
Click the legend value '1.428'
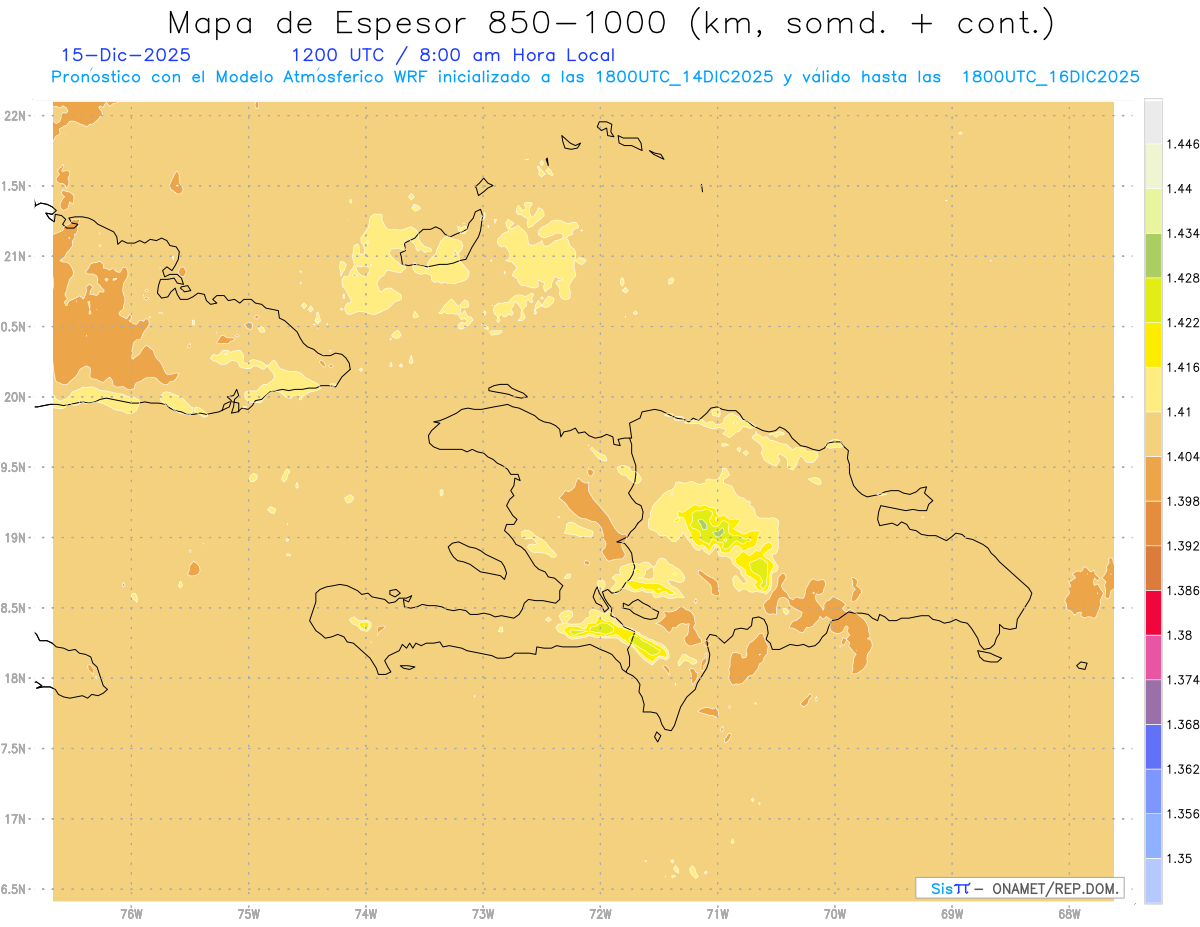pyautogui.click(x=1182, y=278)
